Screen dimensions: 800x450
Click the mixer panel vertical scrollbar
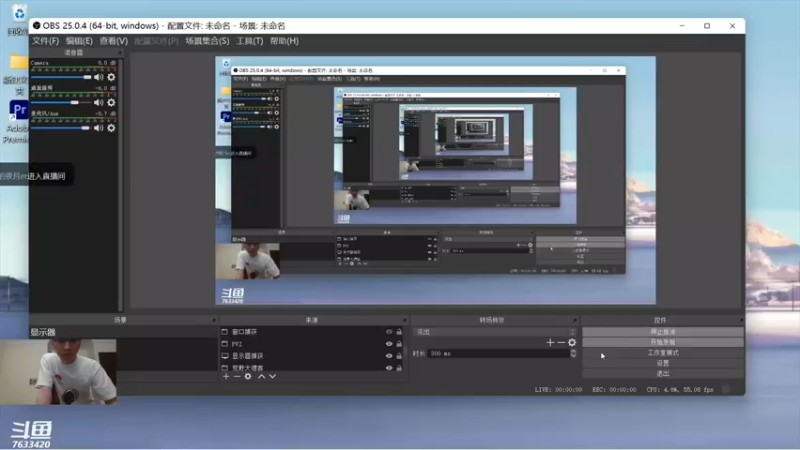(x=121, y=184)
